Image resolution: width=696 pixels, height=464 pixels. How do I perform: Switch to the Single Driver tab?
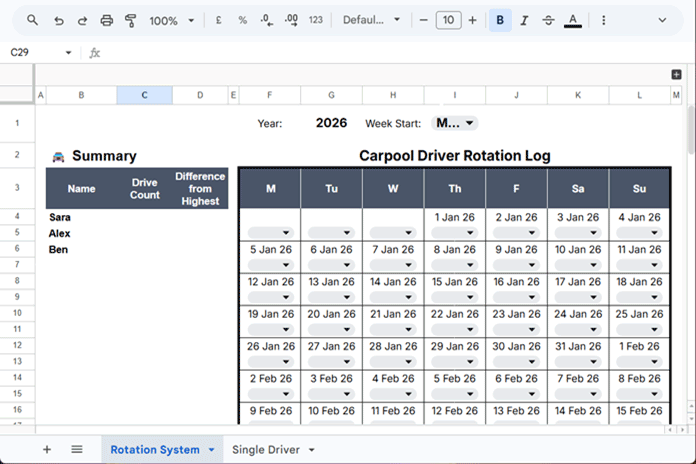266,450
